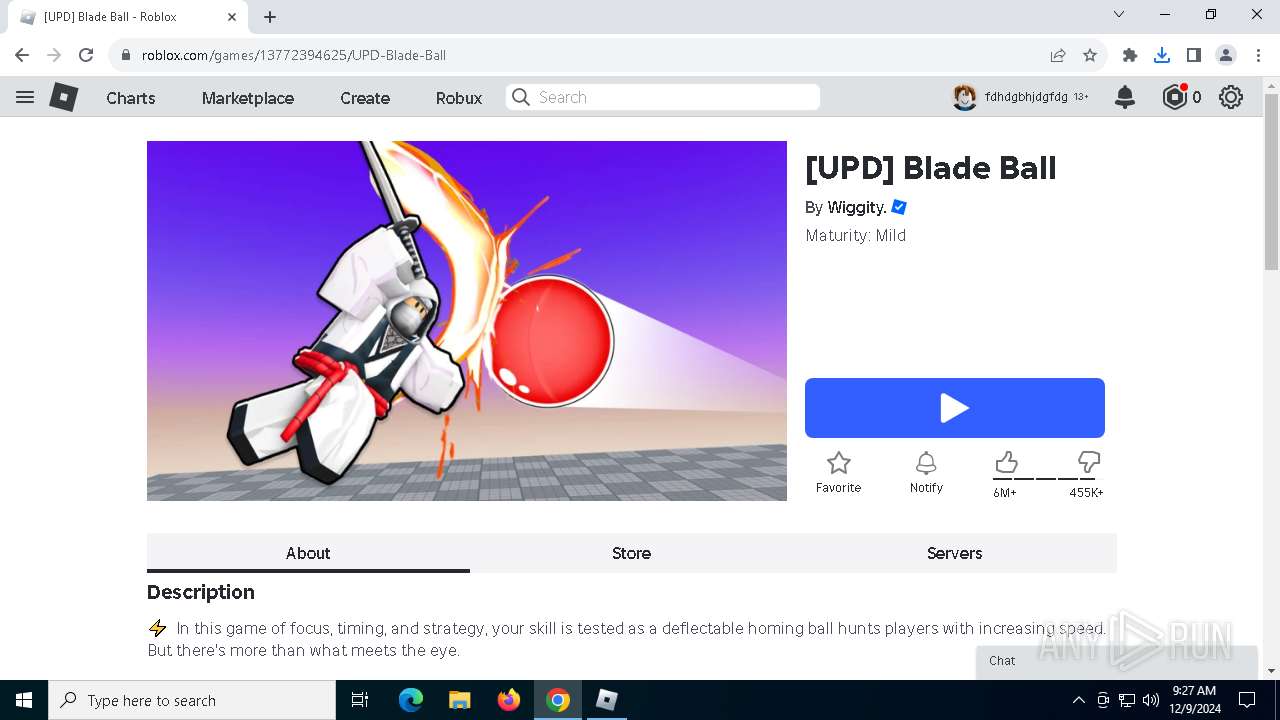Select the About tab

click(308, 553)
